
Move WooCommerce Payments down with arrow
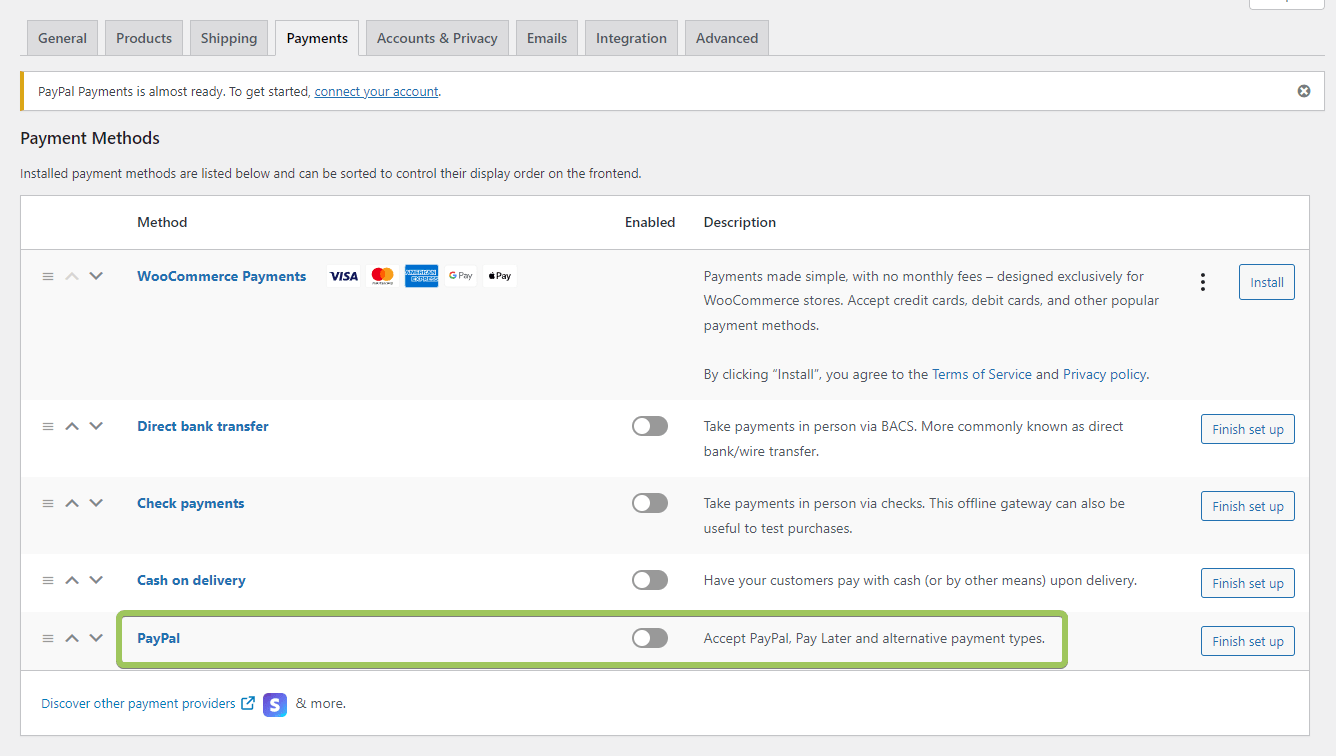(x=96, y=276)
